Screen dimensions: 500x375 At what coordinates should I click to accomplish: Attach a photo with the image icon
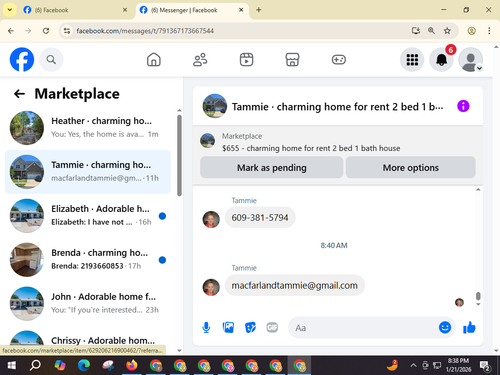(228, 328)
